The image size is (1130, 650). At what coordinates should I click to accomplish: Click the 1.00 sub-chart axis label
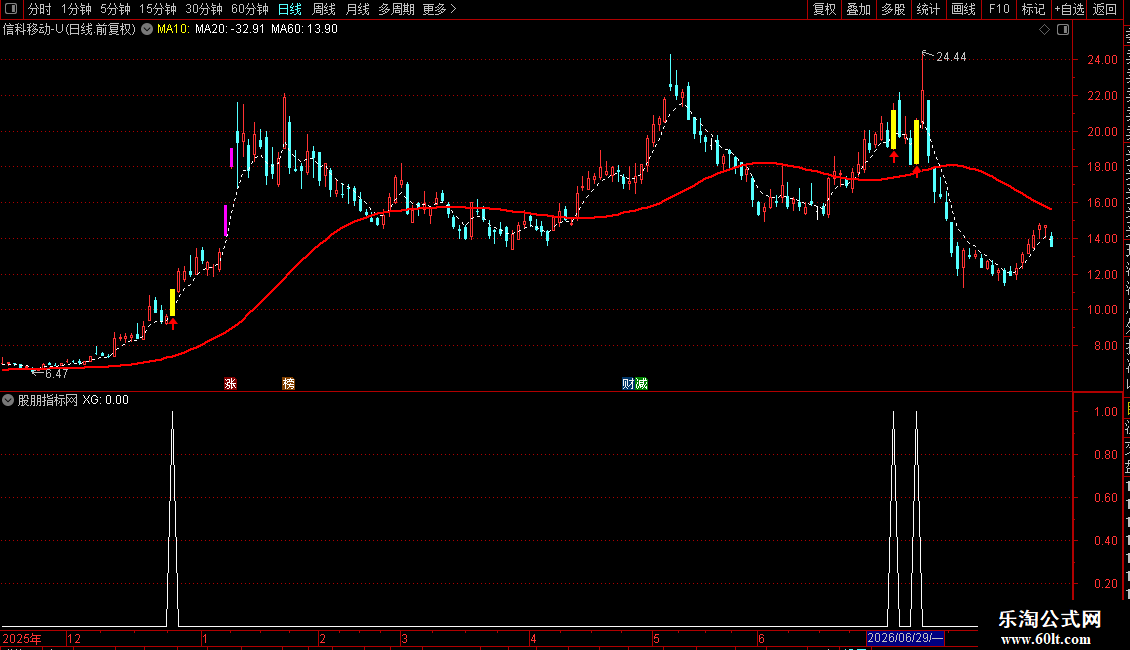tap(1106, 411)
